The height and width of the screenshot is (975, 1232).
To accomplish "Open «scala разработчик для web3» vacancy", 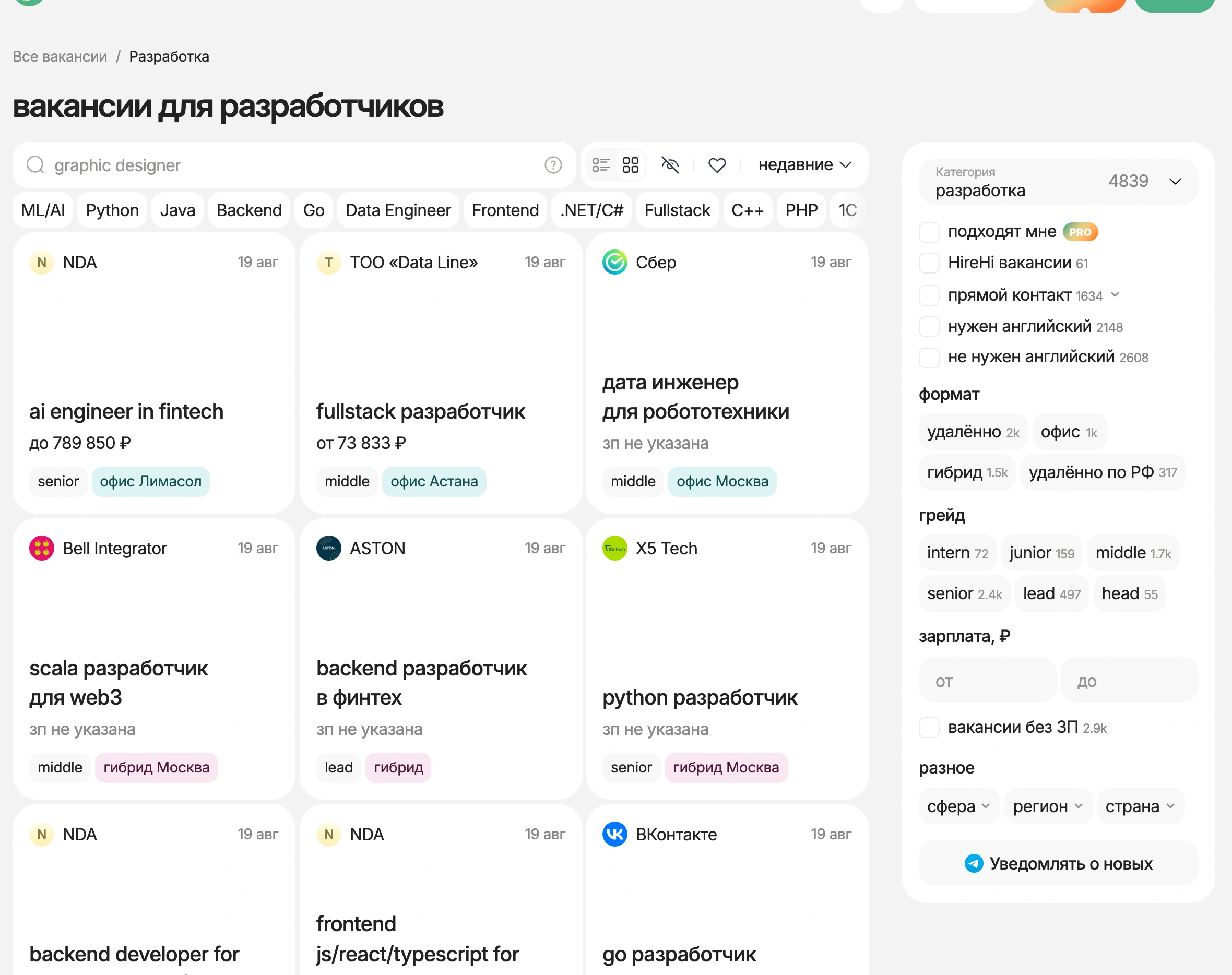I will 118,683.
